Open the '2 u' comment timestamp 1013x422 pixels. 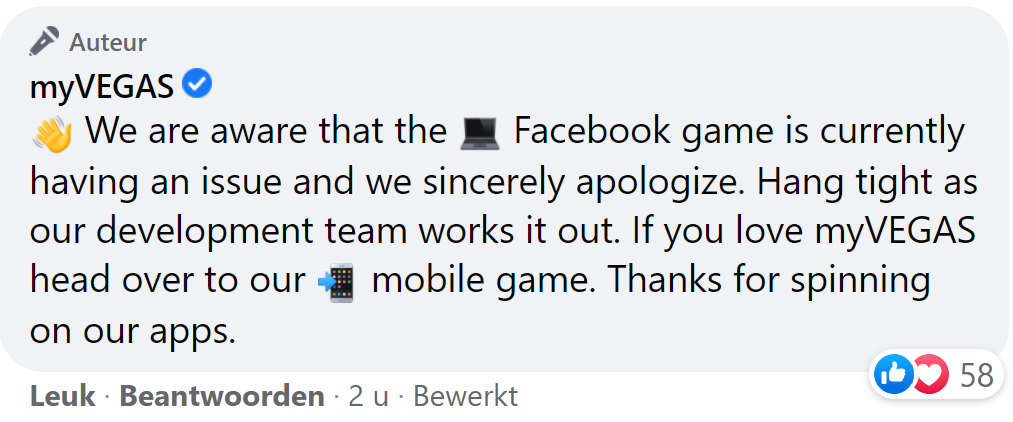coord(368,397)
